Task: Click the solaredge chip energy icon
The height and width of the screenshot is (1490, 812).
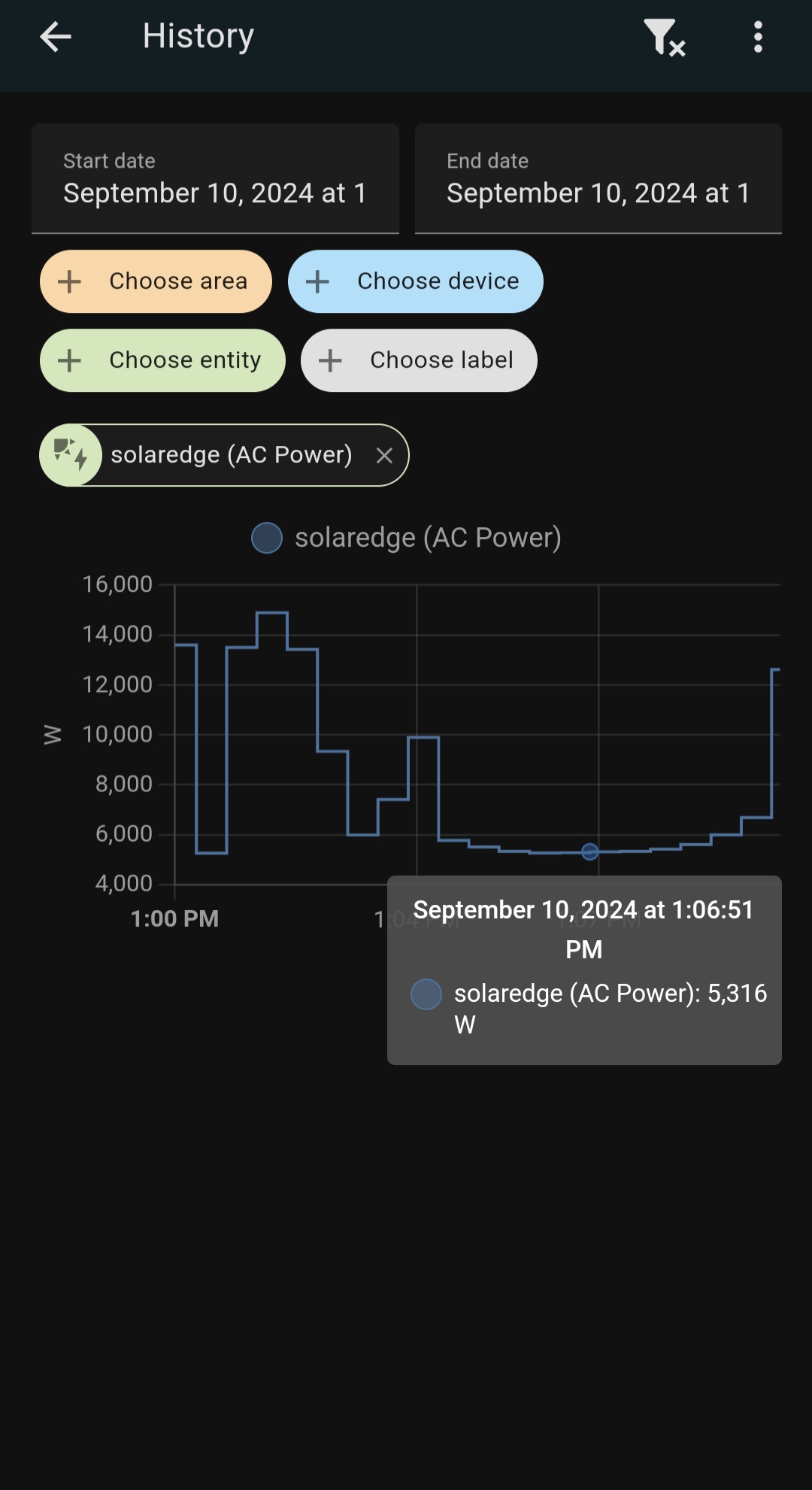Action: [71, 455]
